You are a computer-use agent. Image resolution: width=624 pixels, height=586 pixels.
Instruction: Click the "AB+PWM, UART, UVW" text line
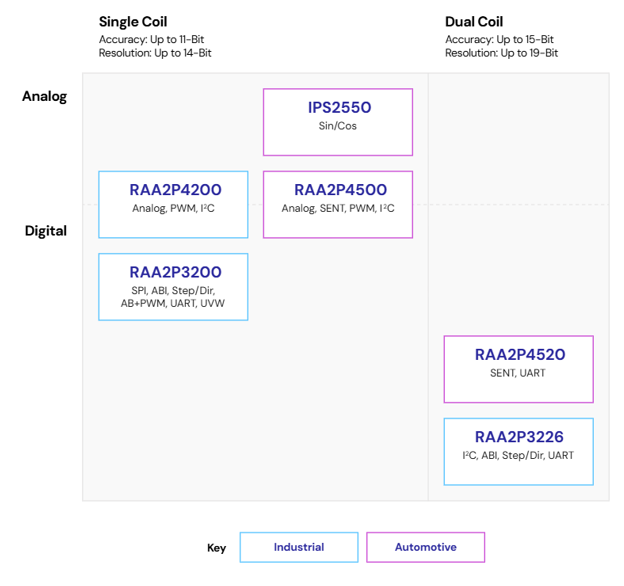pyautogui.click(x=173, y=303)
